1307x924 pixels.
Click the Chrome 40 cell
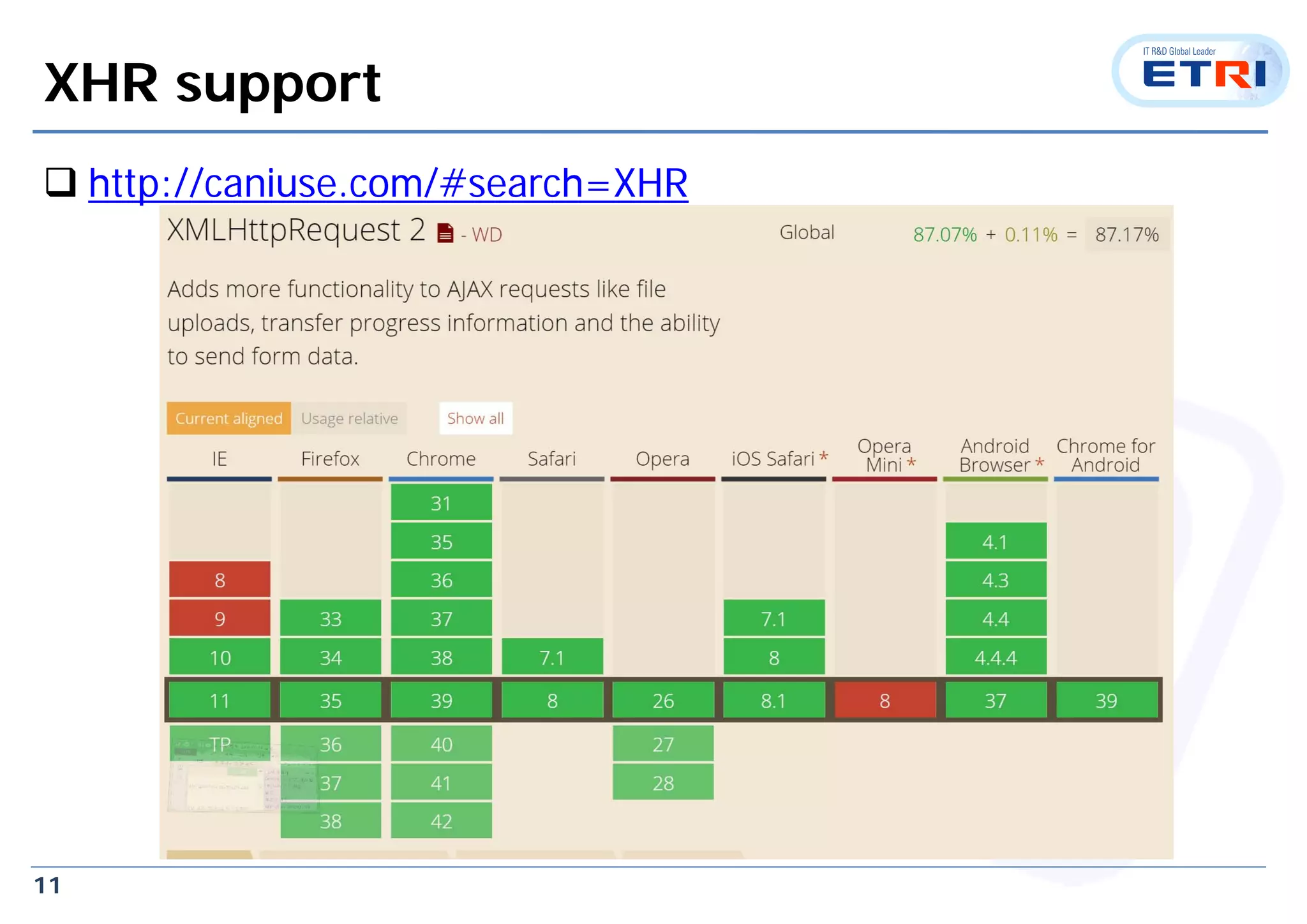pos(442,744)
